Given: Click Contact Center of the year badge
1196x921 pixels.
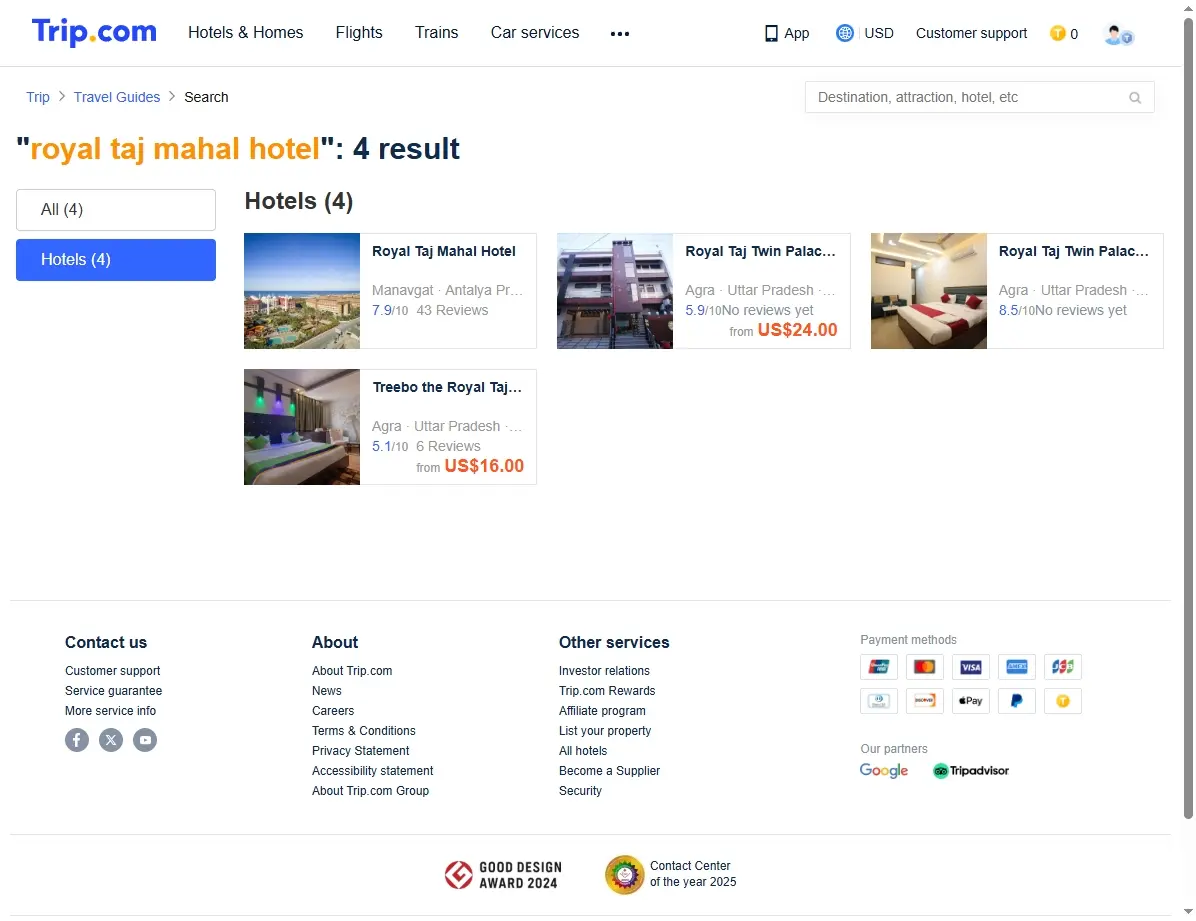Looking at the screenshot, I should [x=670, y=874].
